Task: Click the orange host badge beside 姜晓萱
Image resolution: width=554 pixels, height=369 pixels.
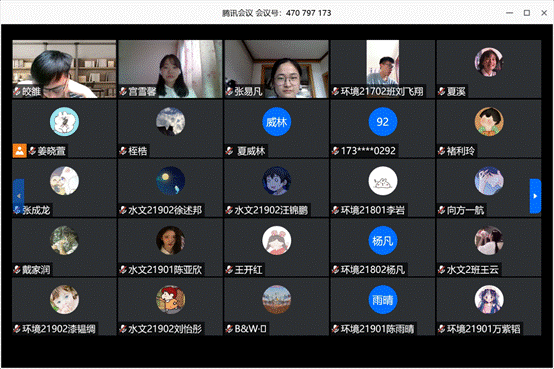Action: click(19, 151)
